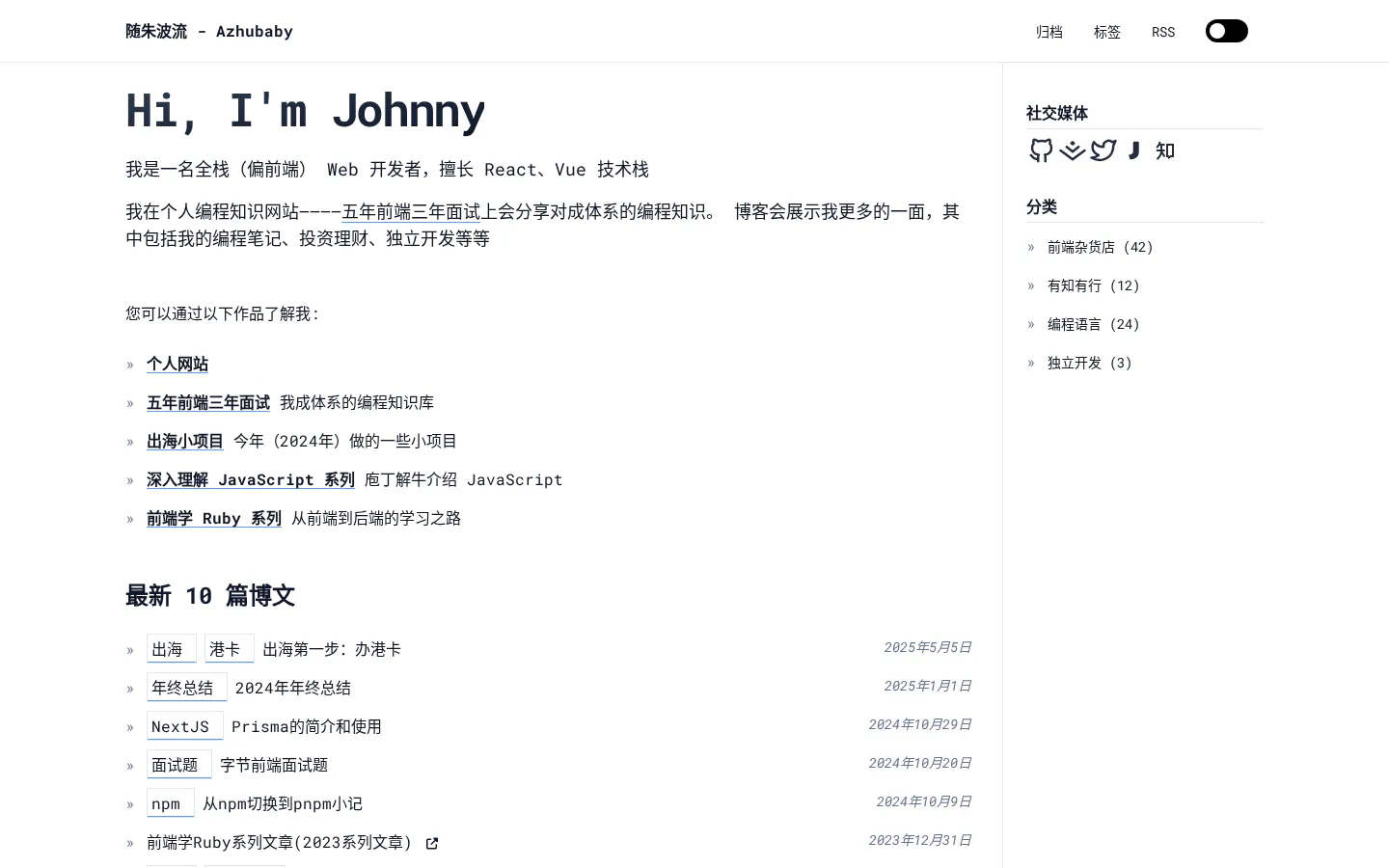Screen dimensions: 1389x868
Task: Open the 个人网站 link
Action: 177,364
